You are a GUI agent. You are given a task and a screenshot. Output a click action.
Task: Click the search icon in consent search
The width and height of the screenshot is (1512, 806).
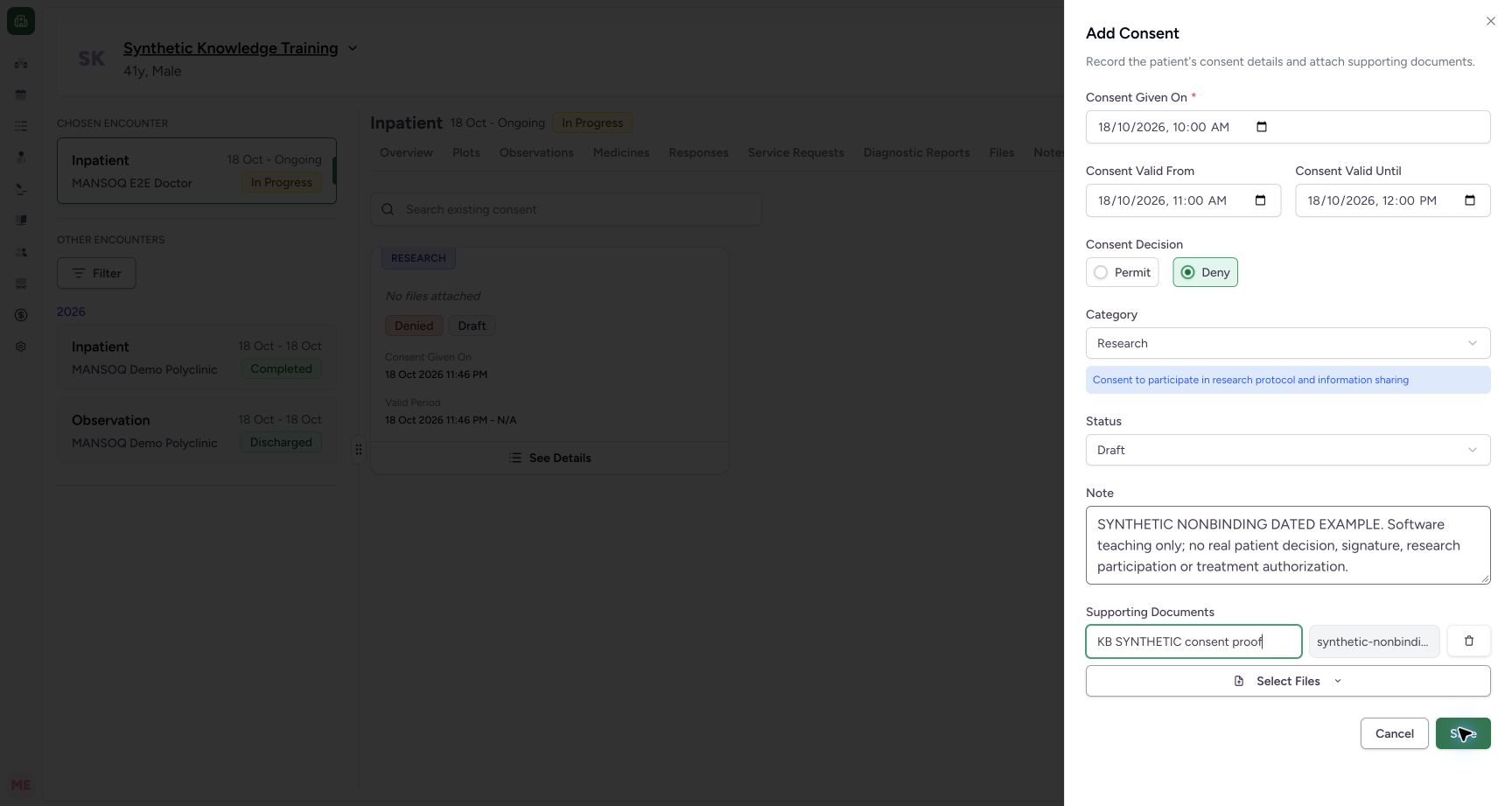pos(388,209)
